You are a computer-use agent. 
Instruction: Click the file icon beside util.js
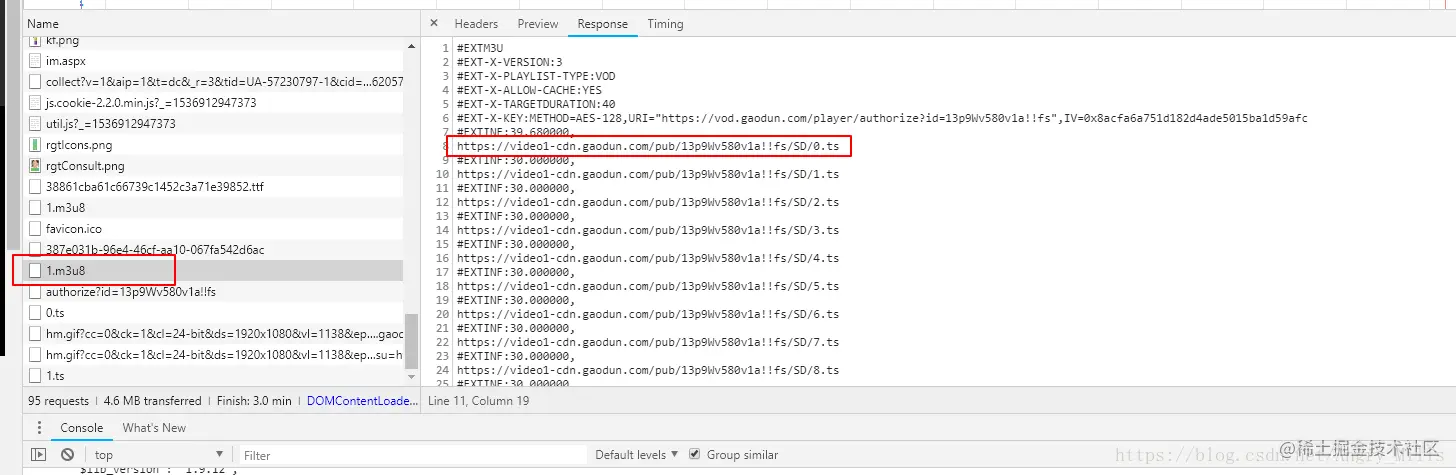click(36, 124)
